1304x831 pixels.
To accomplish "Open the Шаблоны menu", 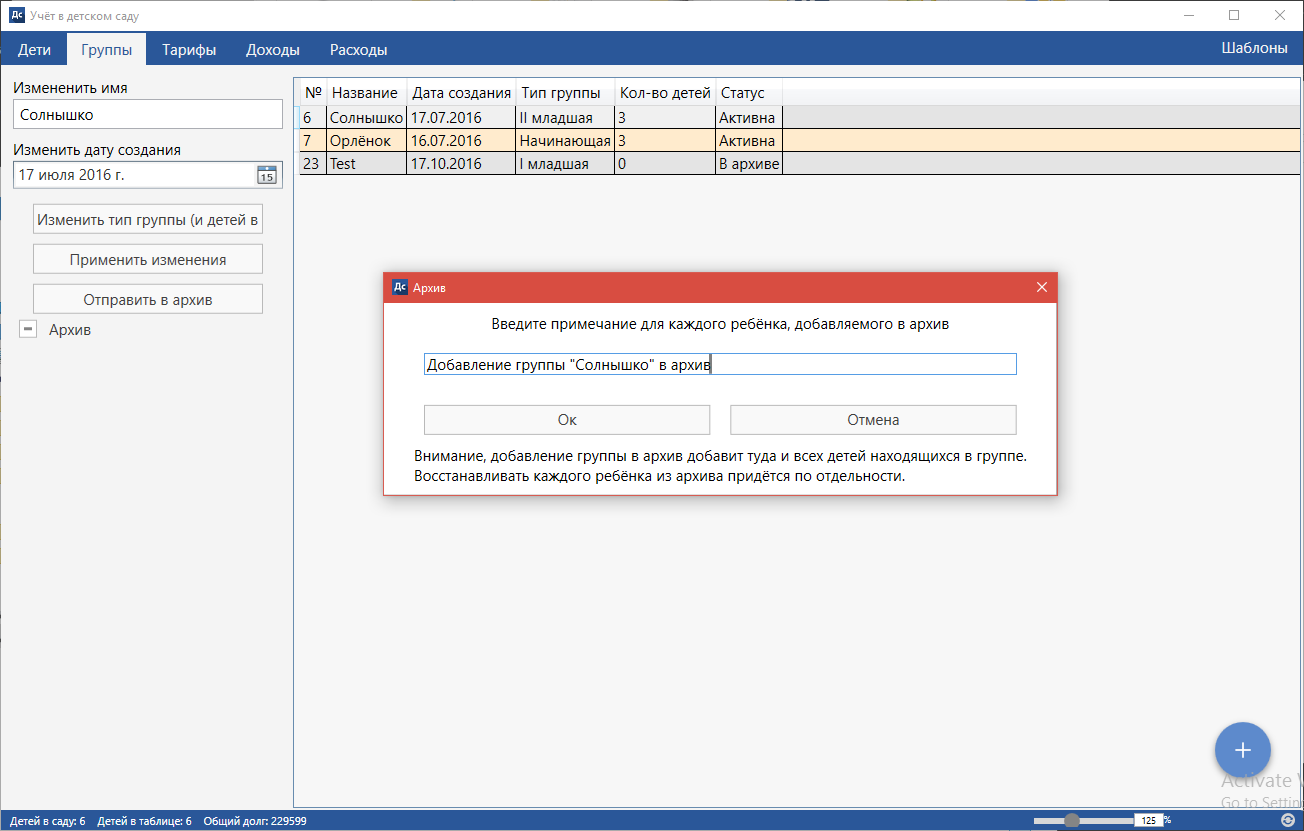I will tap(1254, 48).
